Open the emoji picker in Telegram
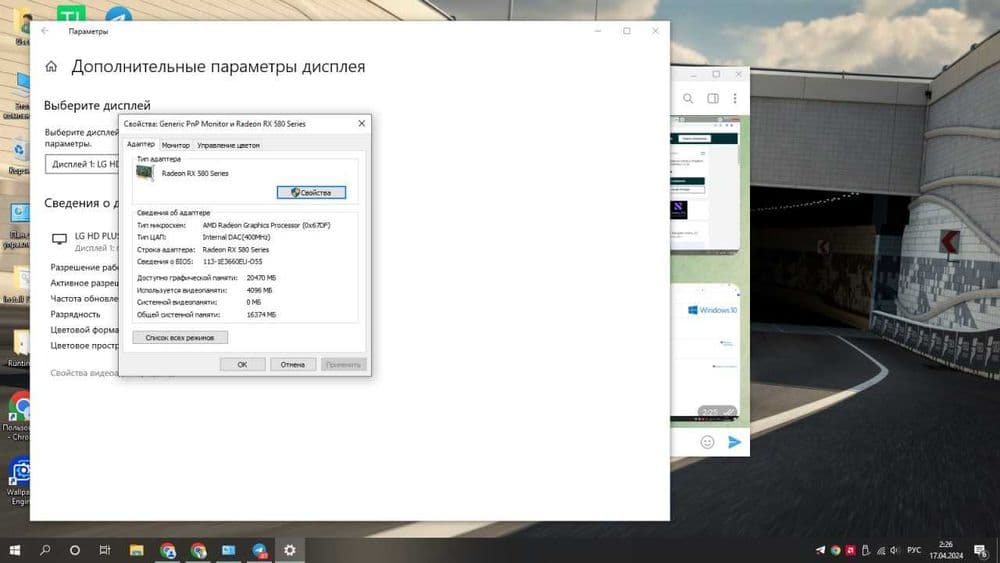 click(x=707, y=442)
